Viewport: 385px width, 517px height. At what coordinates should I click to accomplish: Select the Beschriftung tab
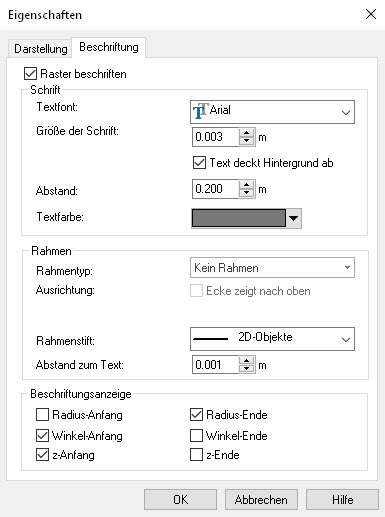109,47
